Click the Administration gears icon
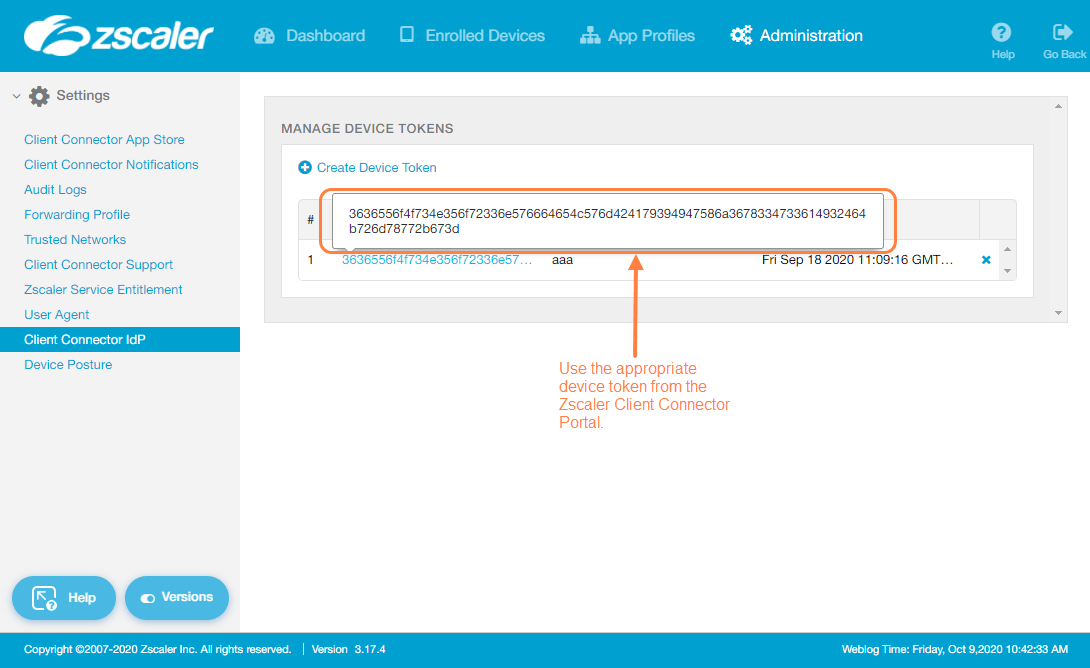This screenshot has height=668, width=1090. [x=740, y=34]
